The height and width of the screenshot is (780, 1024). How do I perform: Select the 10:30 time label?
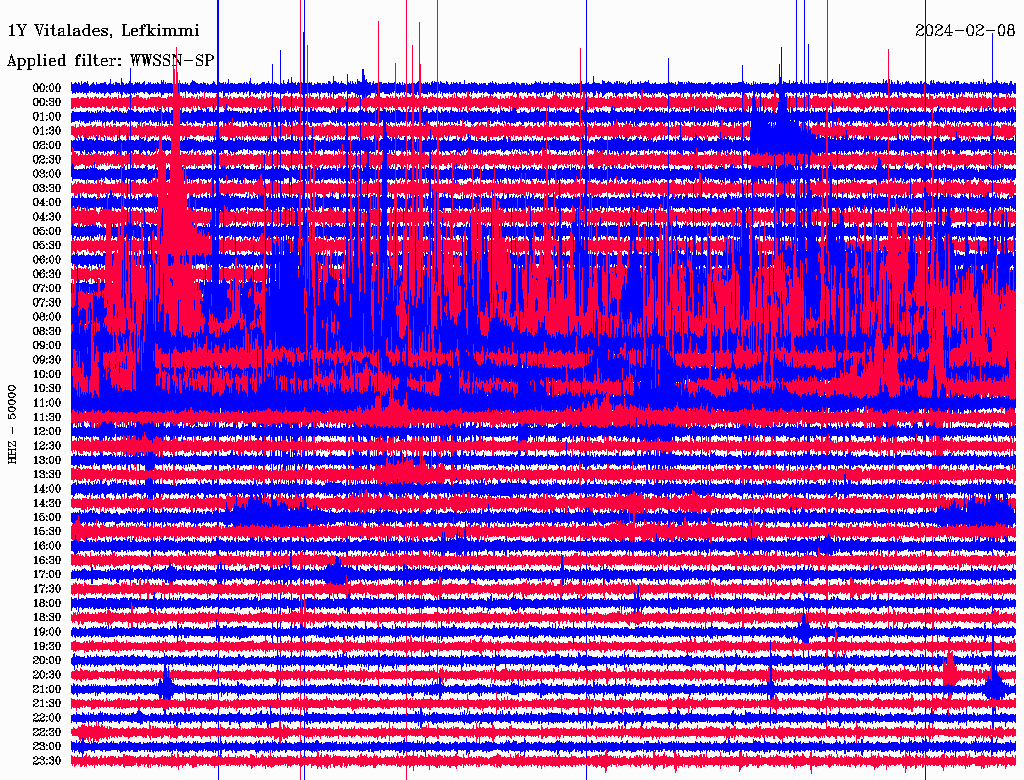tap(47, 389)
